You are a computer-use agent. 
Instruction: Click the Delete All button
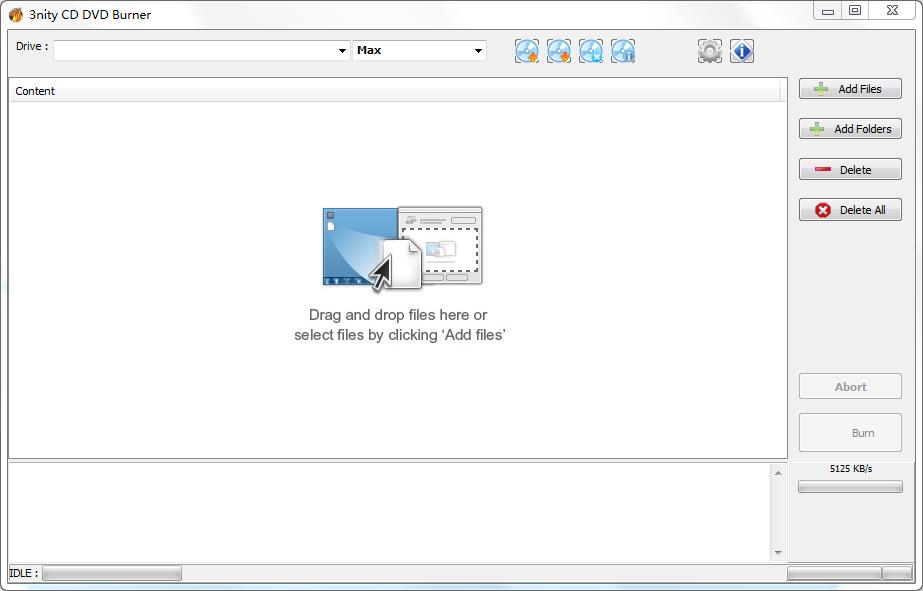click(x=850, y=210)
